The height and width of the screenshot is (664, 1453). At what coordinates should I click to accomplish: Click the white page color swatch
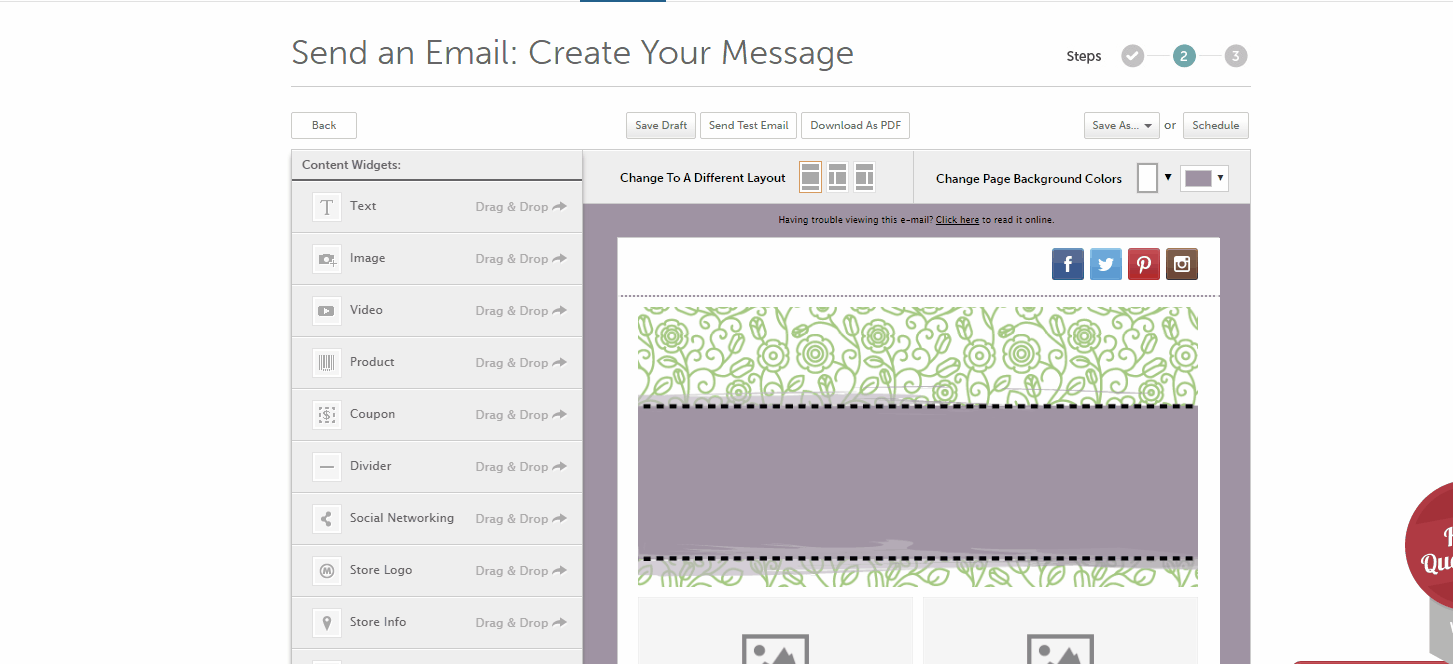pyautogui.click(x=1147, y=178)
